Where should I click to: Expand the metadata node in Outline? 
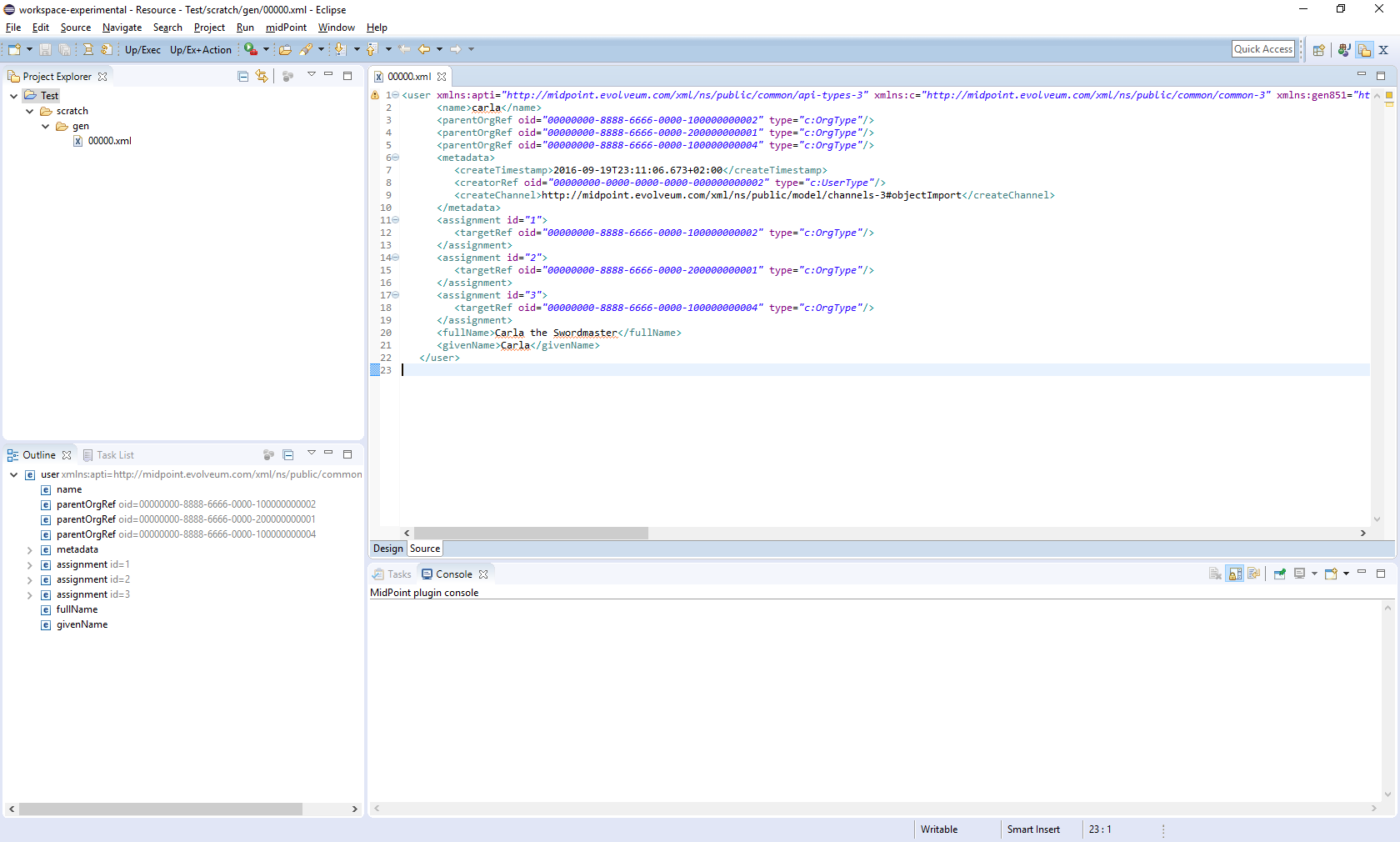pos(29,550)
